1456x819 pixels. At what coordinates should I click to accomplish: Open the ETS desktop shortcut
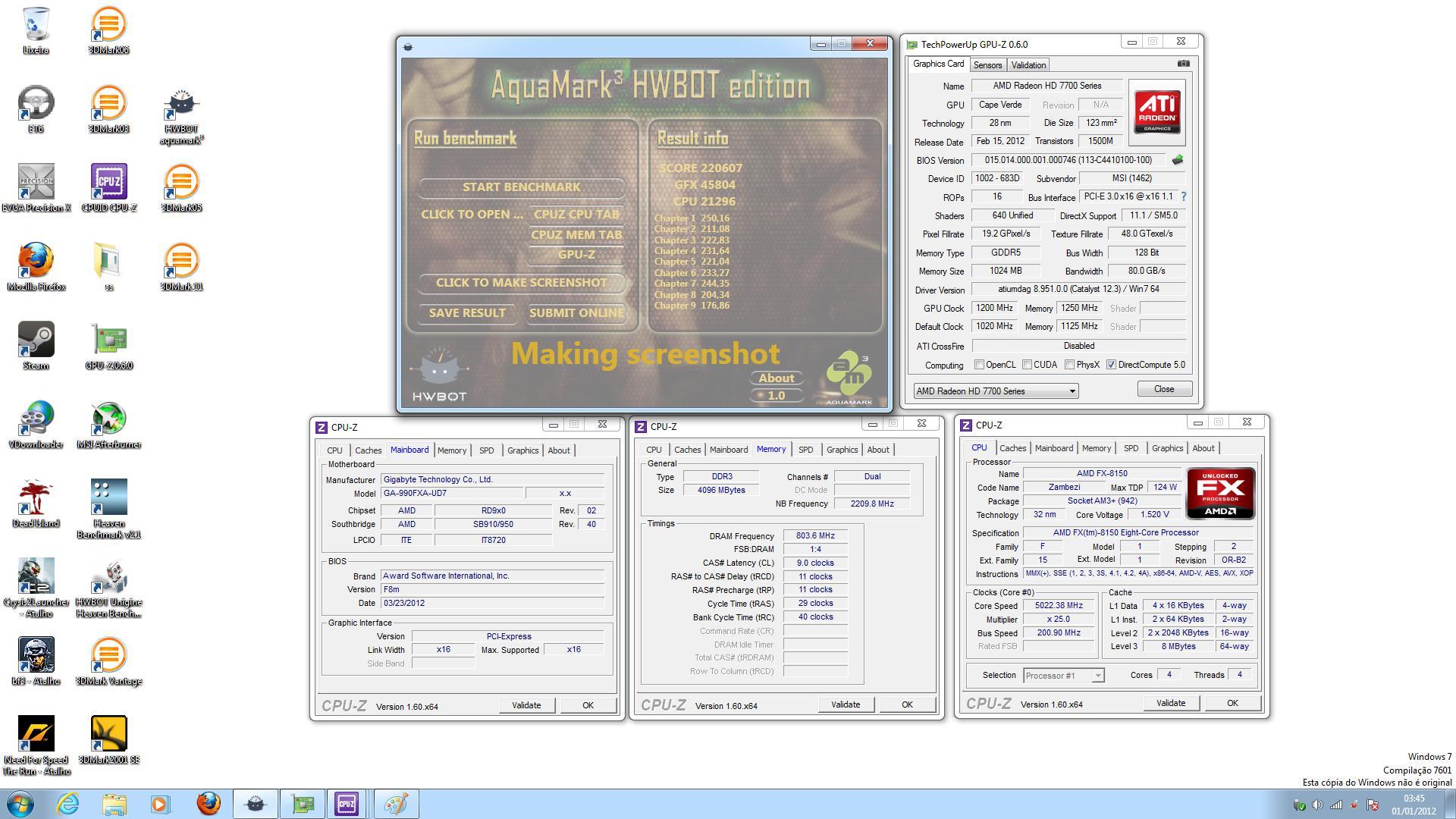[36, 110]
